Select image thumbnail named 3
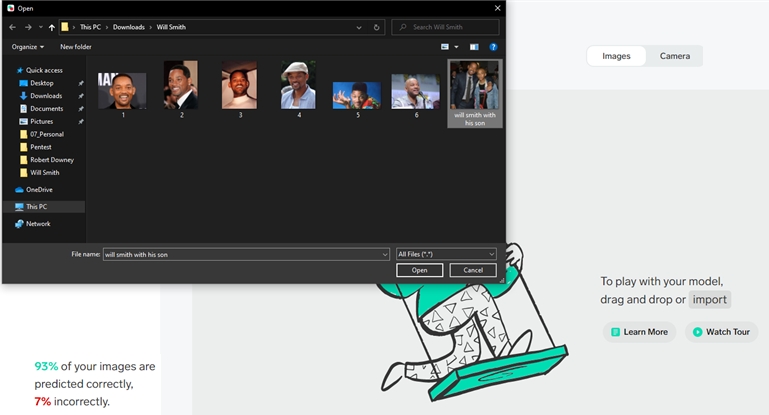Screen dimensions: 769x415 click(x=239, y=85)
